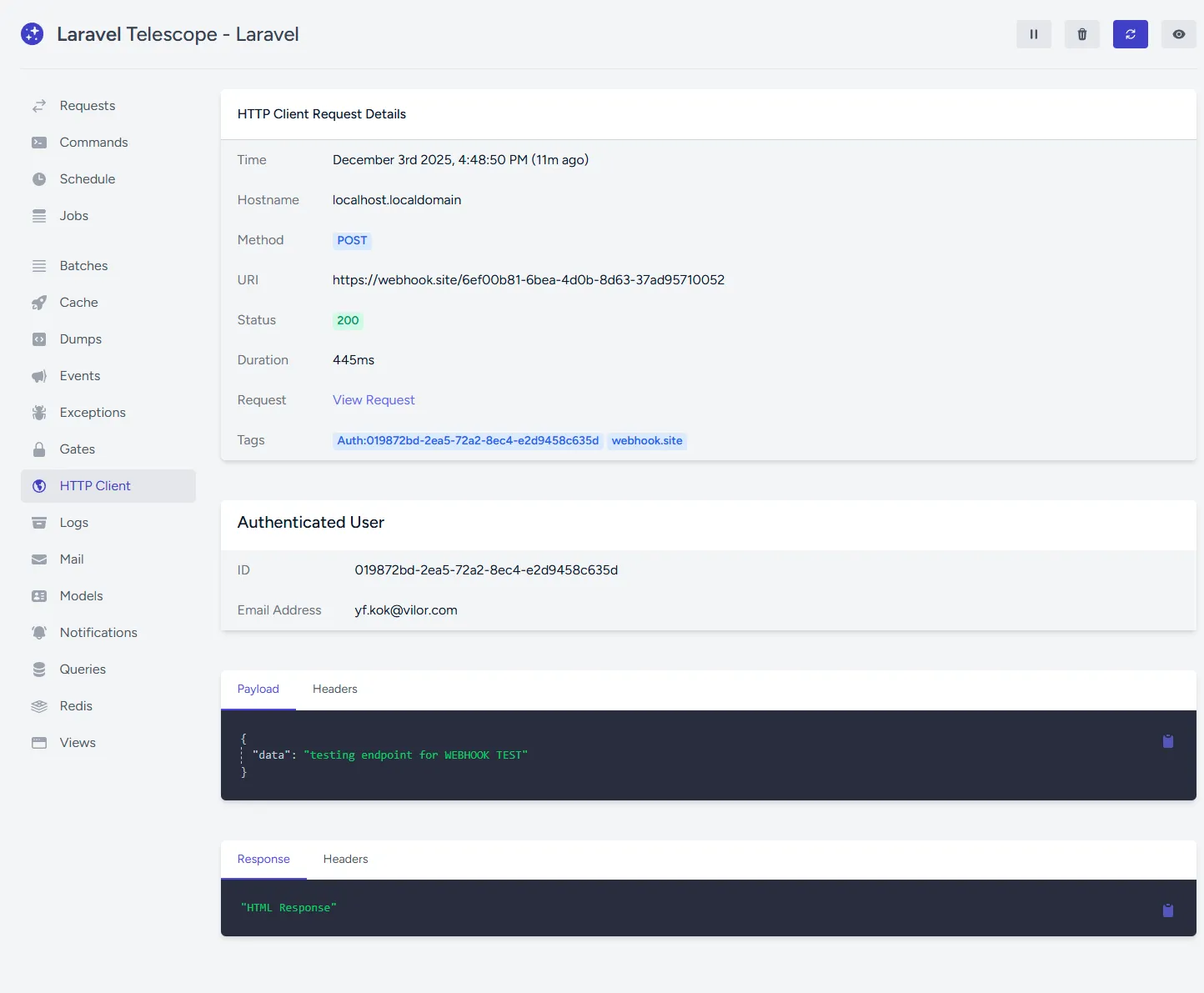The height and width of the screenshot is (993, 1204).
Task: Click the Events megaphone icon
Action: pos(39,376)
